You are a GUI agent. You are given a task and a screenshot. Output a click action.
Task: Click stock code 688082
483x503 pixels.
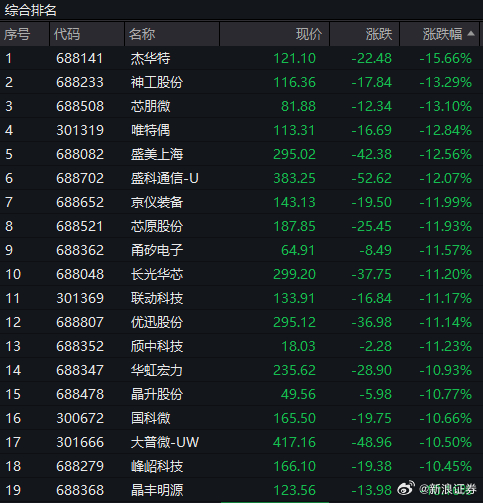80,154
